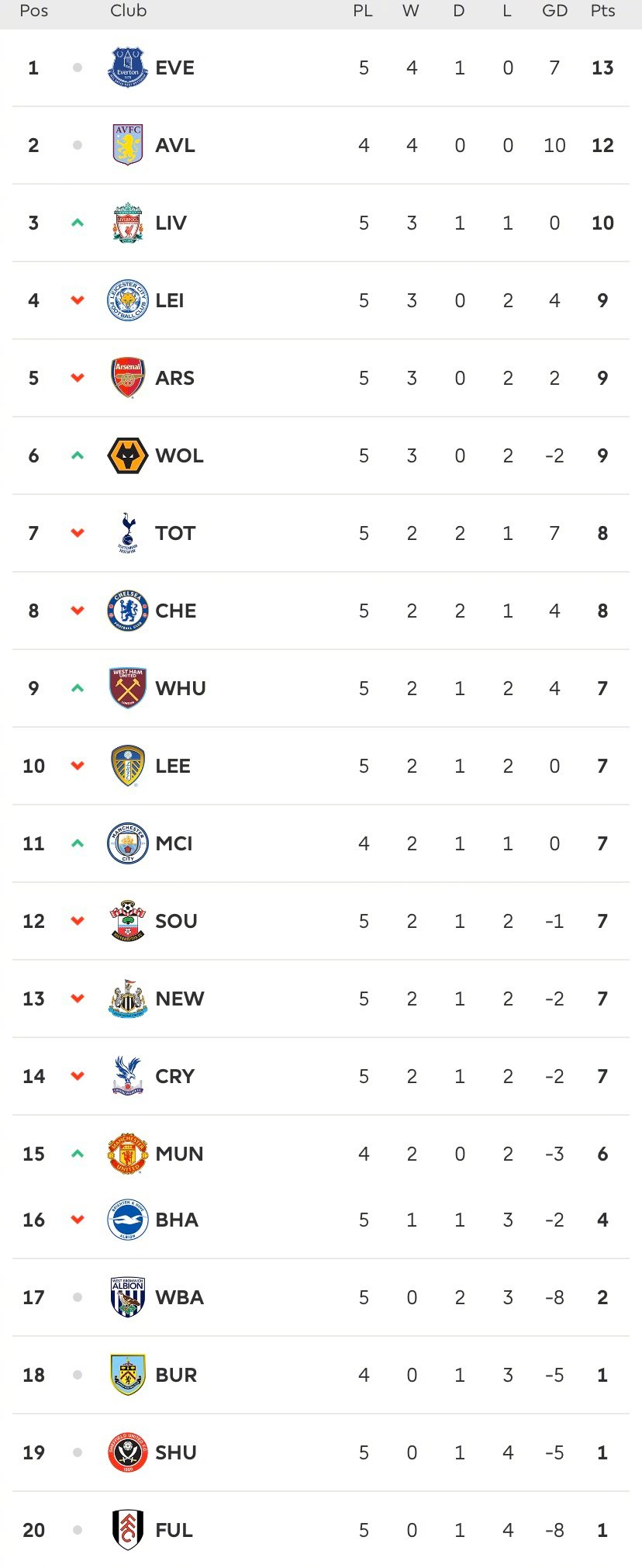642x1568 pixels.
Task: Click the GD column header
Action: coord(554,11)
